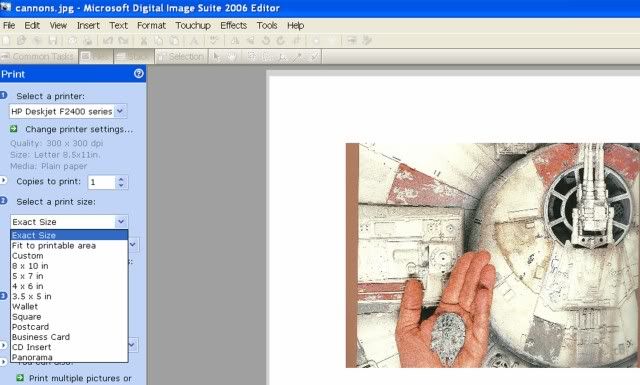
Task: Click the Copy toolbar icon
Action: [x=159, y=40]
